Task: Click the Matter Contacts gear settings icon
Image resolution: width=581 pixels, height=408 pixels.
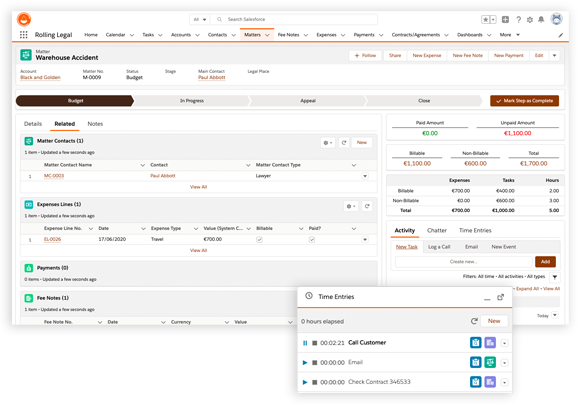Action: 328,143
